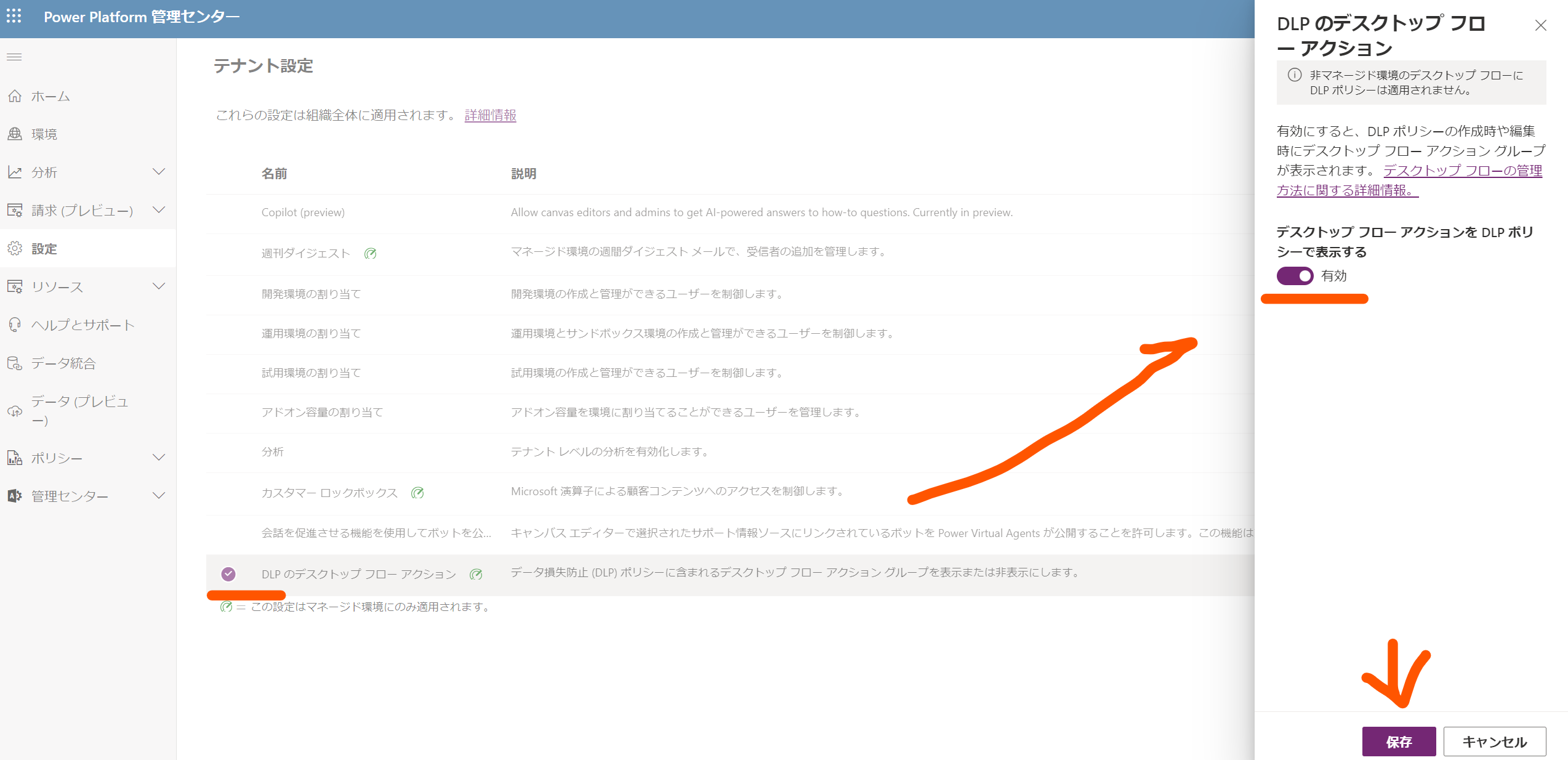Disable the デスクトップ フロー アクション toggle
The height and width of the screenshot is (760, 1568).
click(x=1295, y=276)
